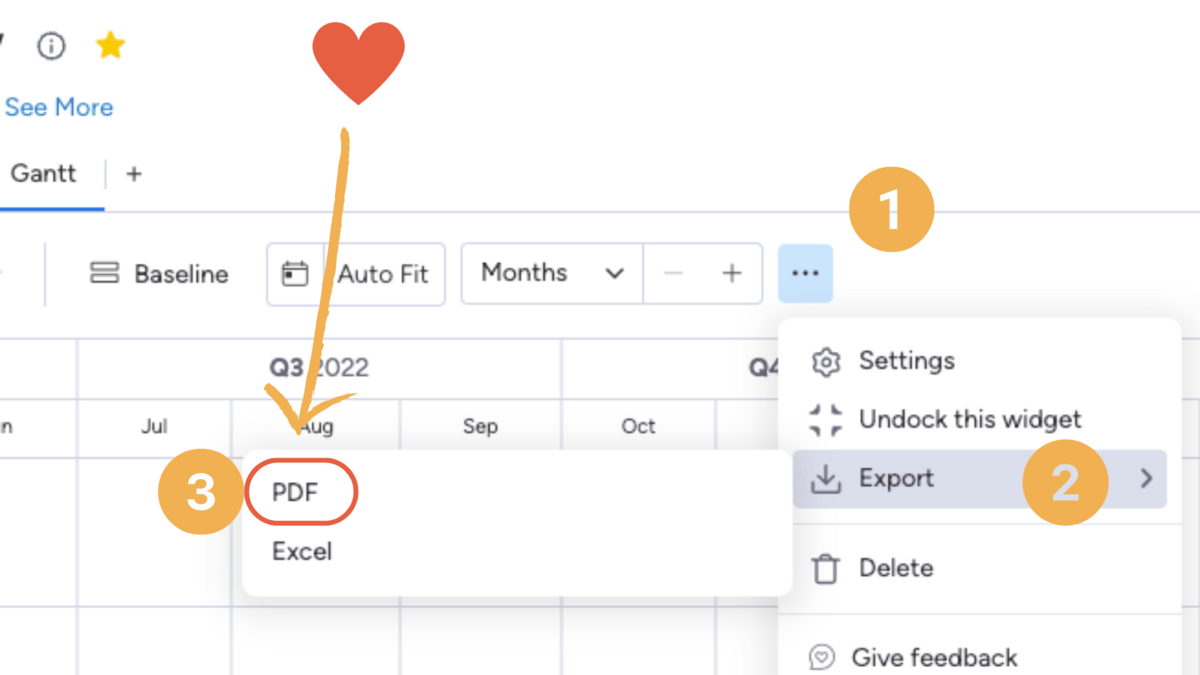Zoom out with the minus button
Viewport: 1200px width, 675px height.
pos(673,273)
